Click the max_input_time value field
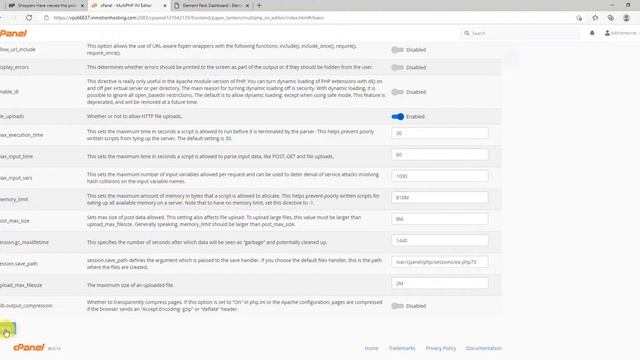 pos(440,155)
